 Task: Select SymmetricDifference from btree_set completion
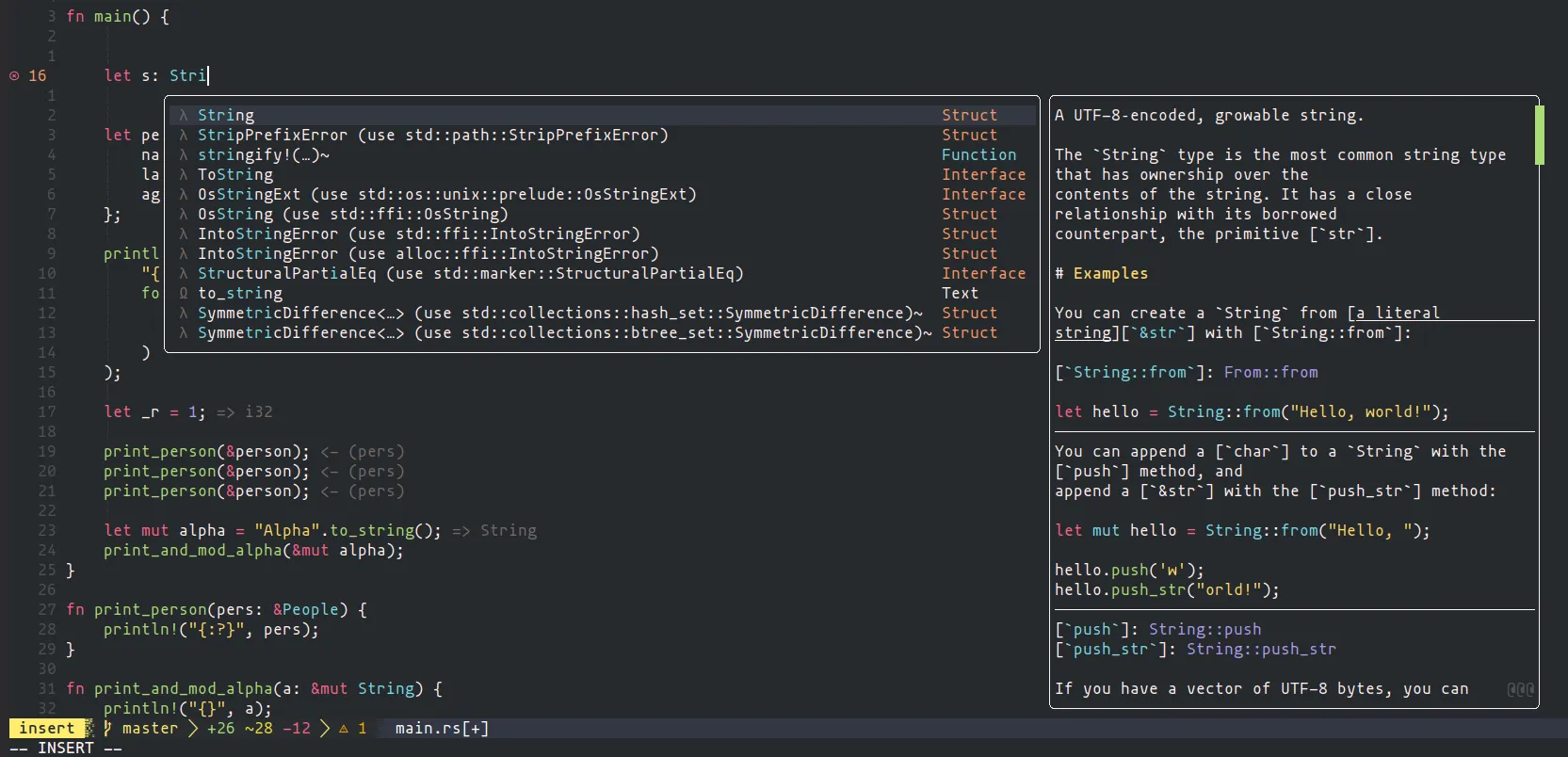coord(603,332)
